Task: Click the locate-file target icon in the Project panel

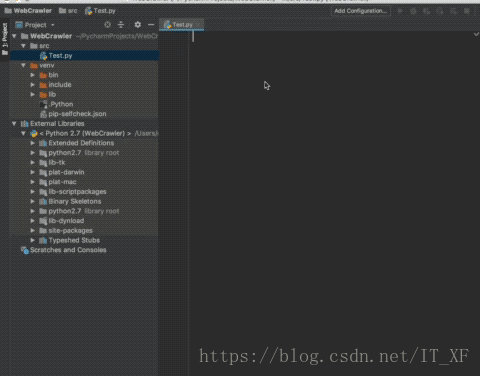Action: (x=107, y=25)
